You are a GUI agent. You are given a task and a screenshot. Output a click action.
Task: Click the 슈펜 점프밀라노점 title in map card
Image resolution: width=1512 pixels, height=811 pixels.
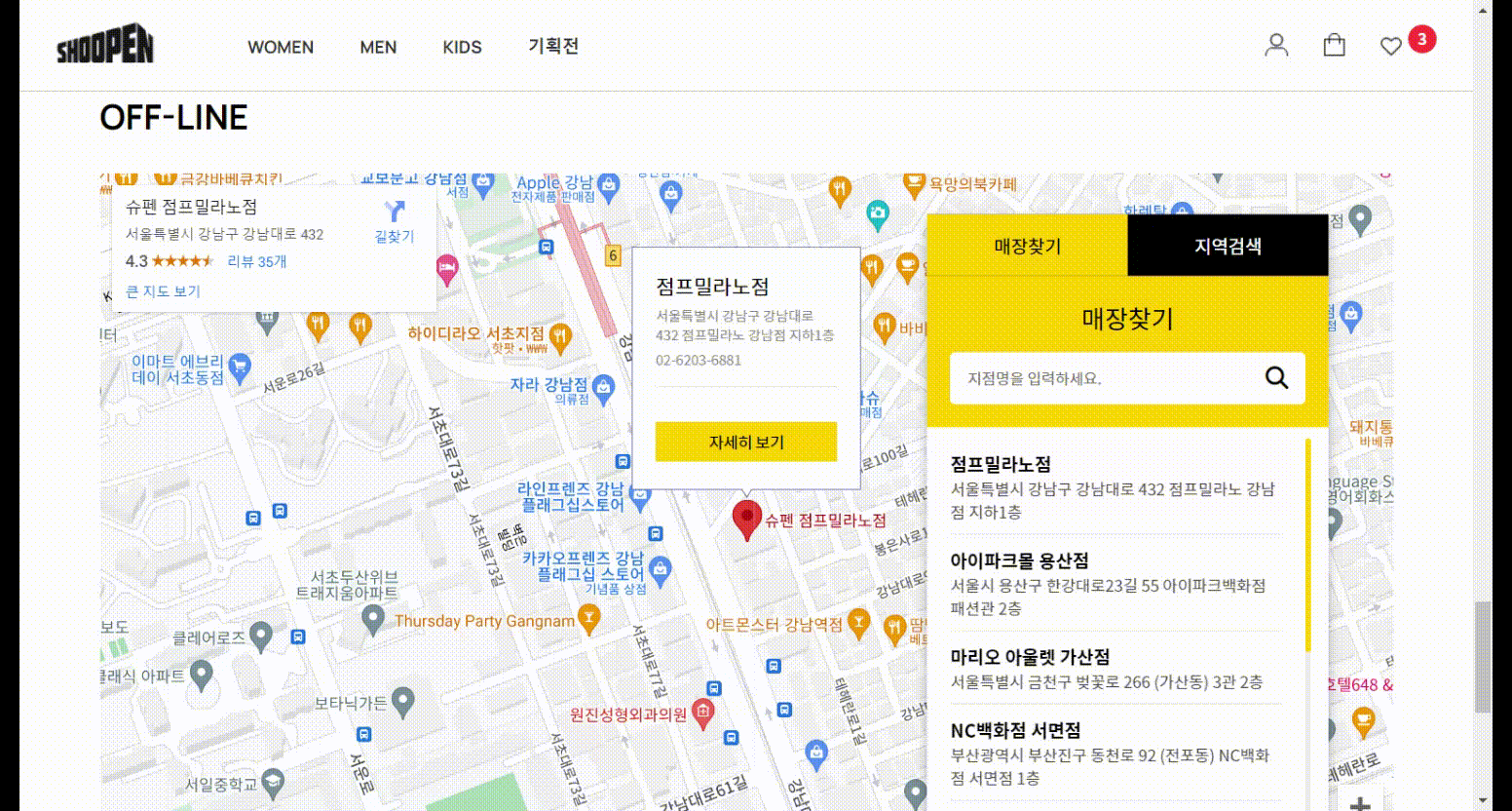coord(191,207)
